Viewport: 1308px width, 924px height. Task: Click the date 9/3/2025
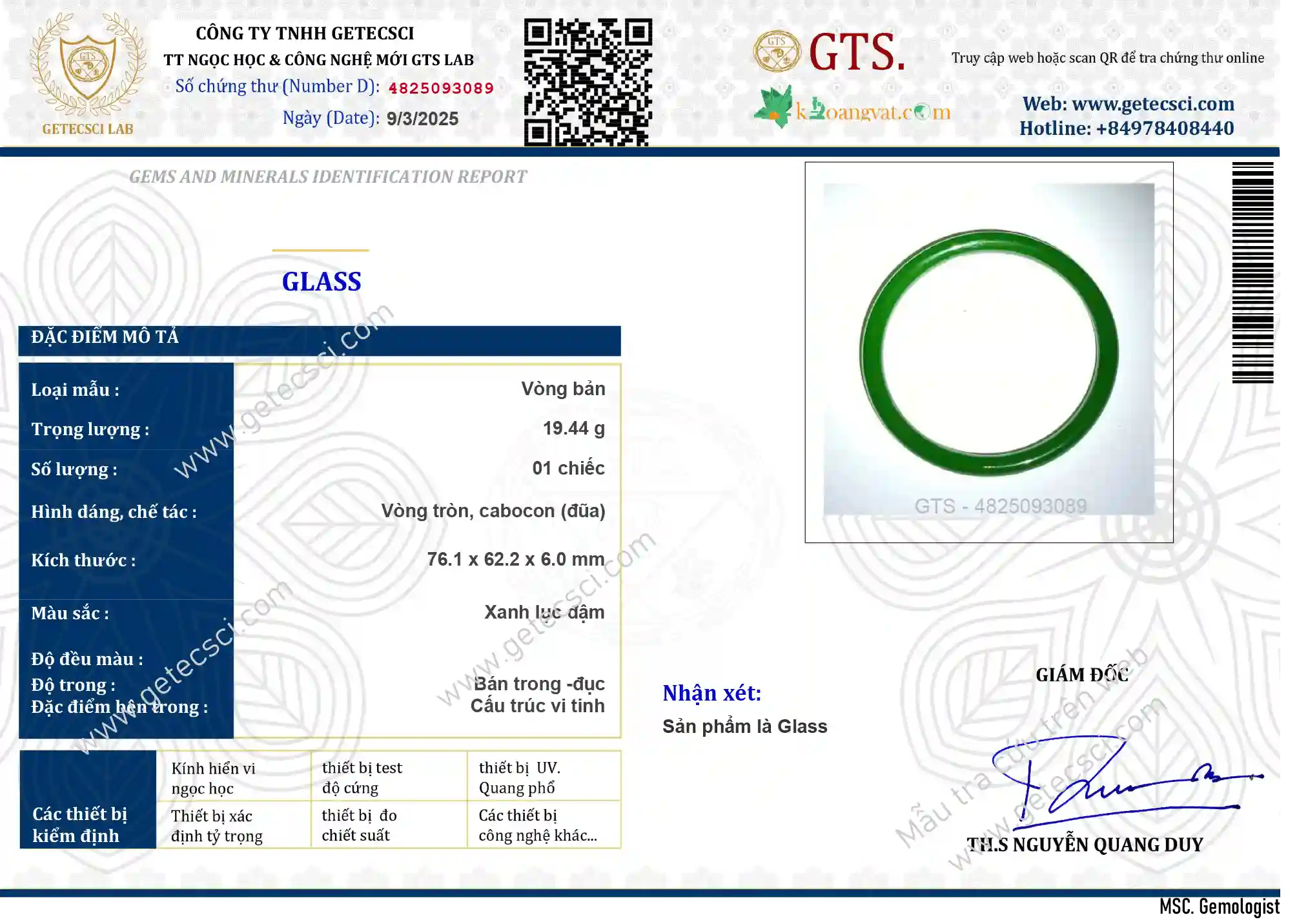[422, 119]
